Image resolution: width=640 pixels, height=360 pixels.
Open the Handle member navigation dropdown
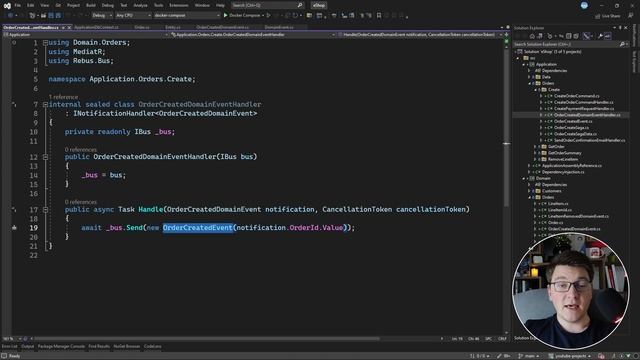pos(420,35)
